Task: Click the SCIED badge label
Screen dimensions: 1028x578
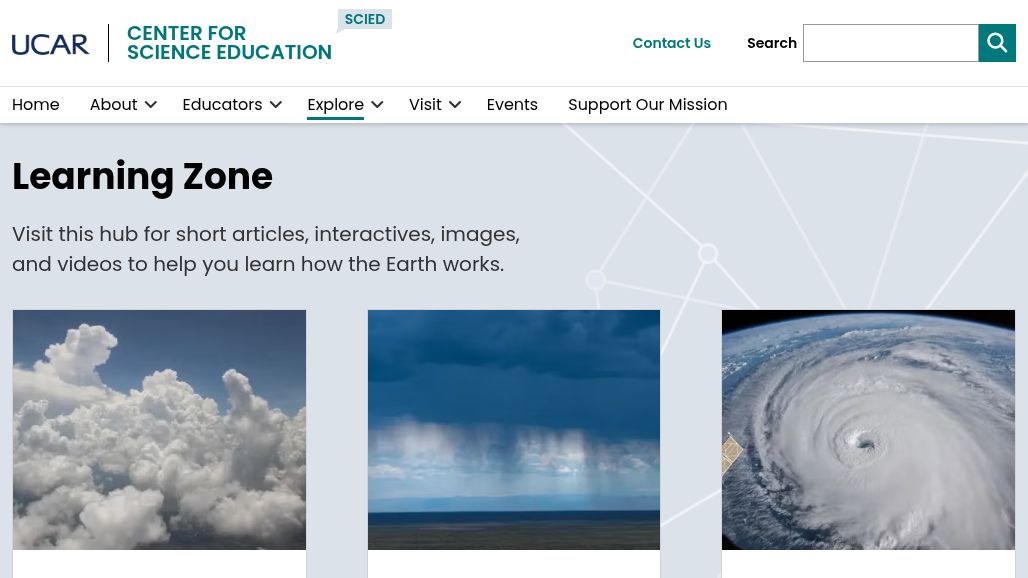Action: [364, 19]
